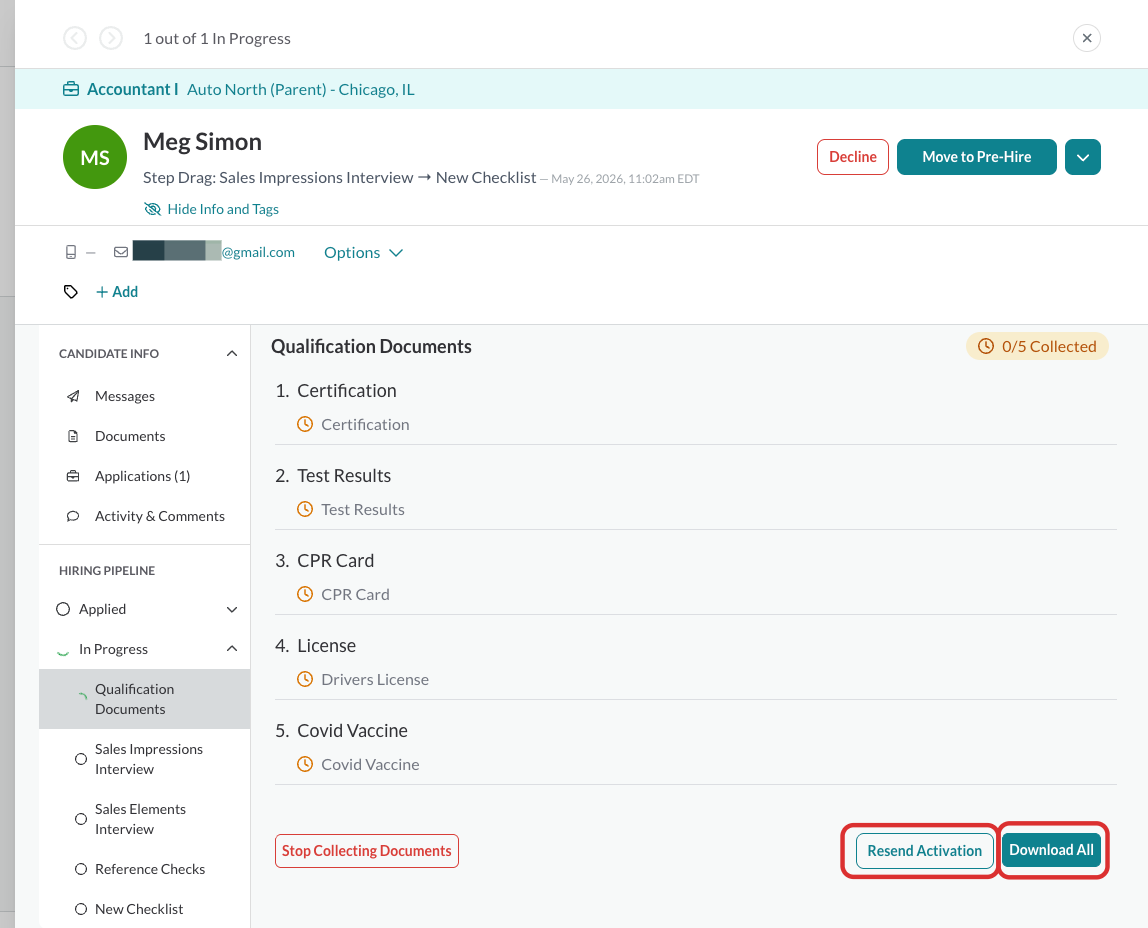Image resolution: width=1148 pixels, height=928 pixels.
Task: Select Qualification Documents step
Action: tap(145, 699)
